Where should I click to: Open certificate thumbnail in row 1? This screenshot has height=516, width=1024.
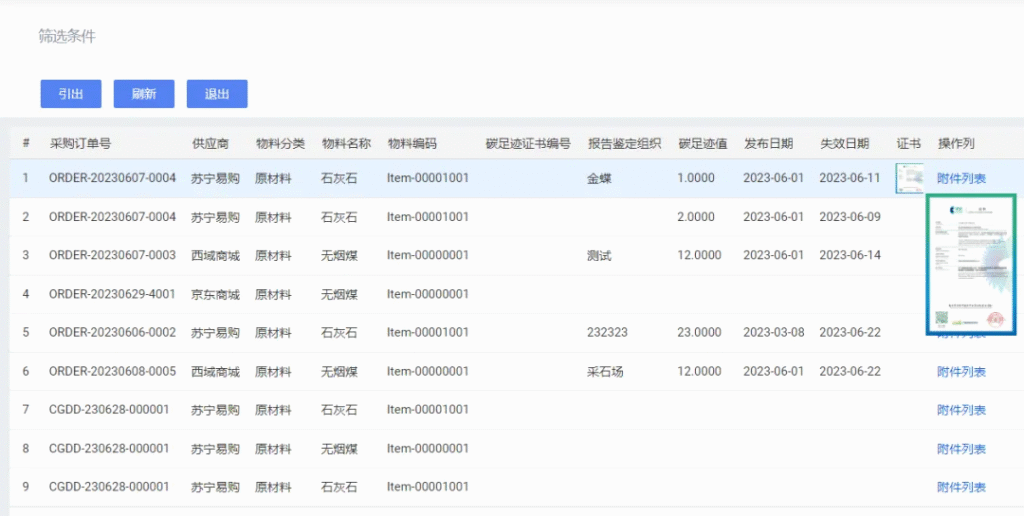(909, 178)
